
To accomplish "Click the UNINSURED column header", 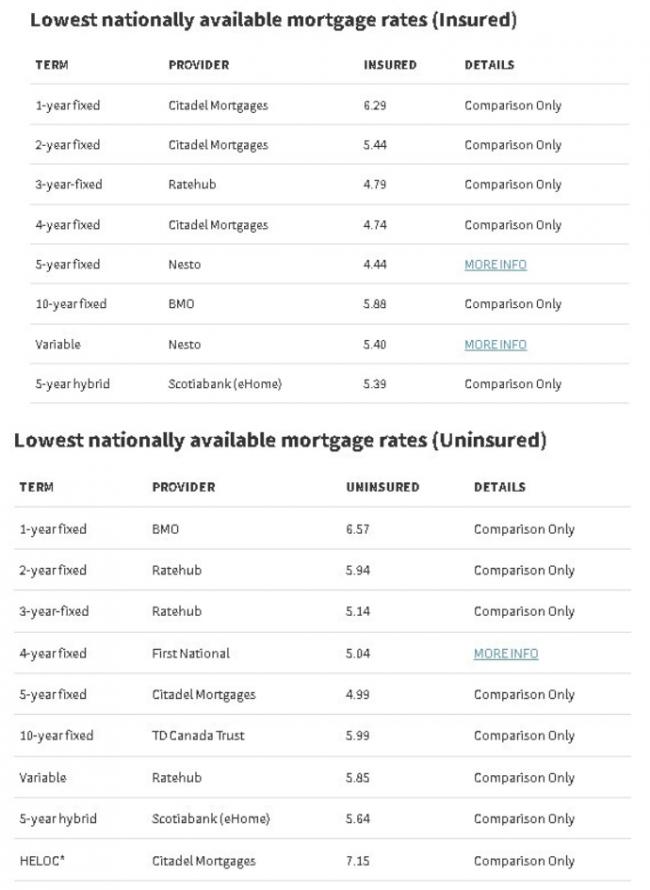I will (383, 487).
